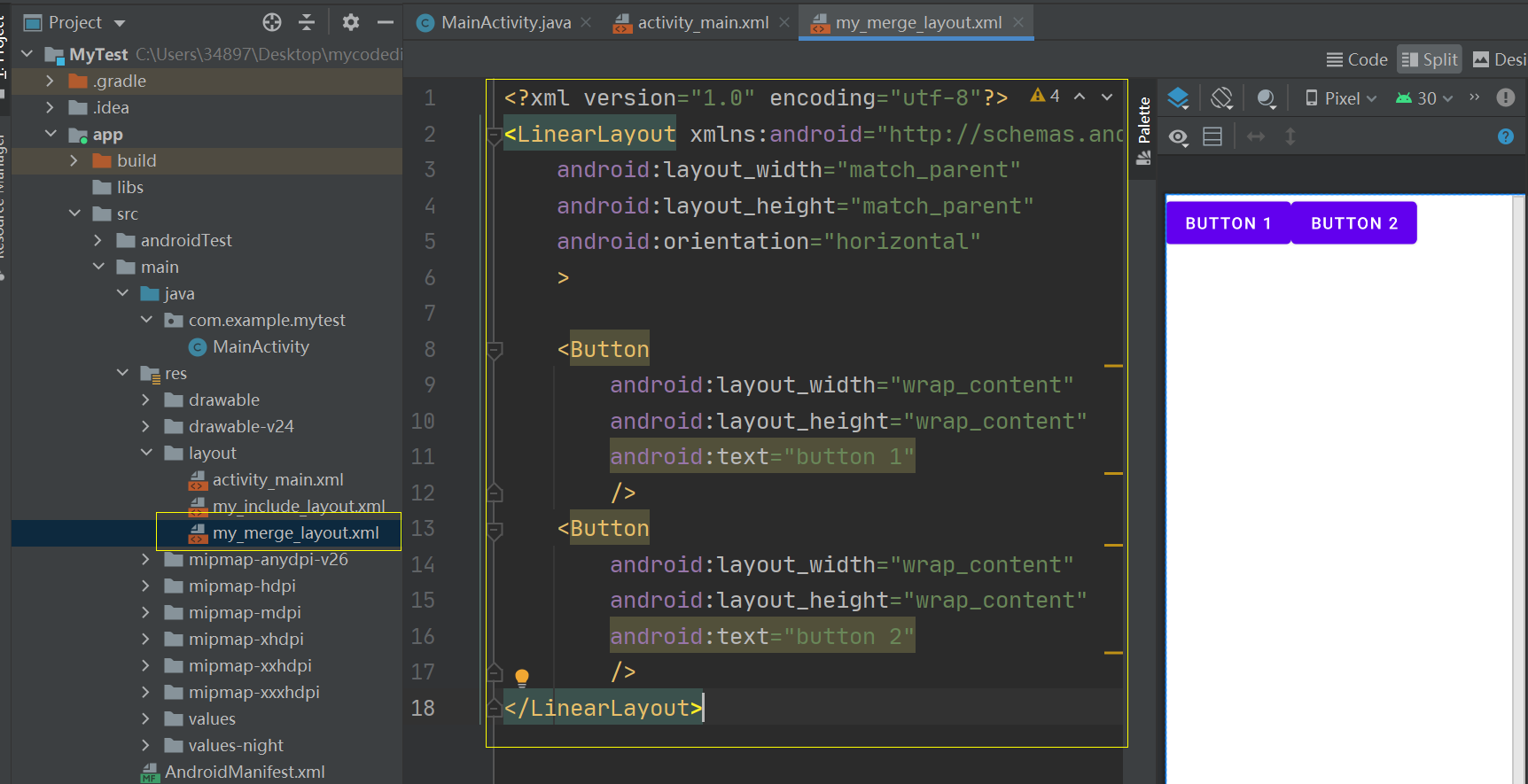Fold the second Button tag at line 13
The height and width of the screenshot is (784, 1528).
click(495, 530)
